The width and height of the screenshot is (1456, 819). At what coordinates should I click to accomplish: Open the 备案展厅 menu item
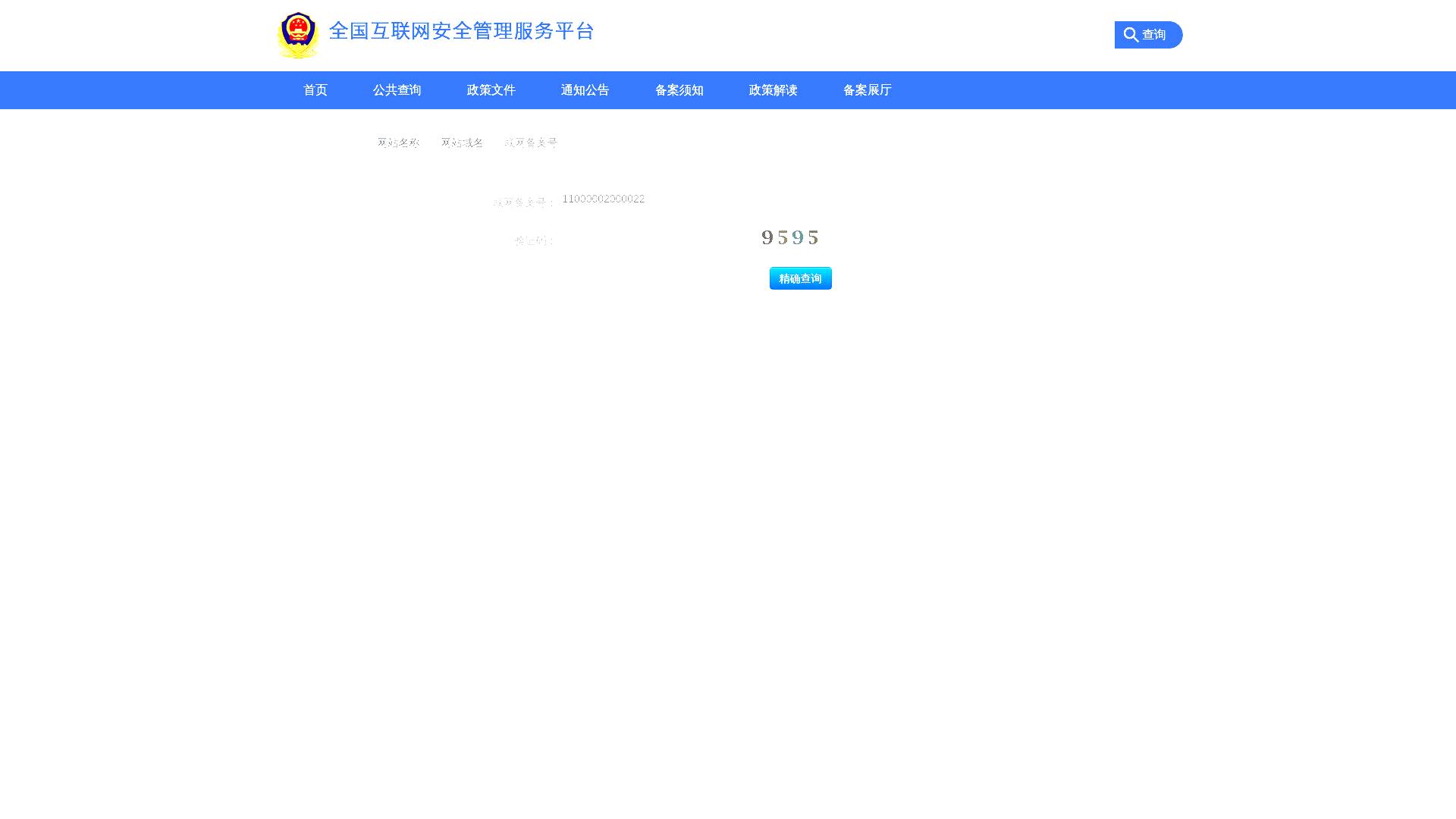click(x=867, y=90)
